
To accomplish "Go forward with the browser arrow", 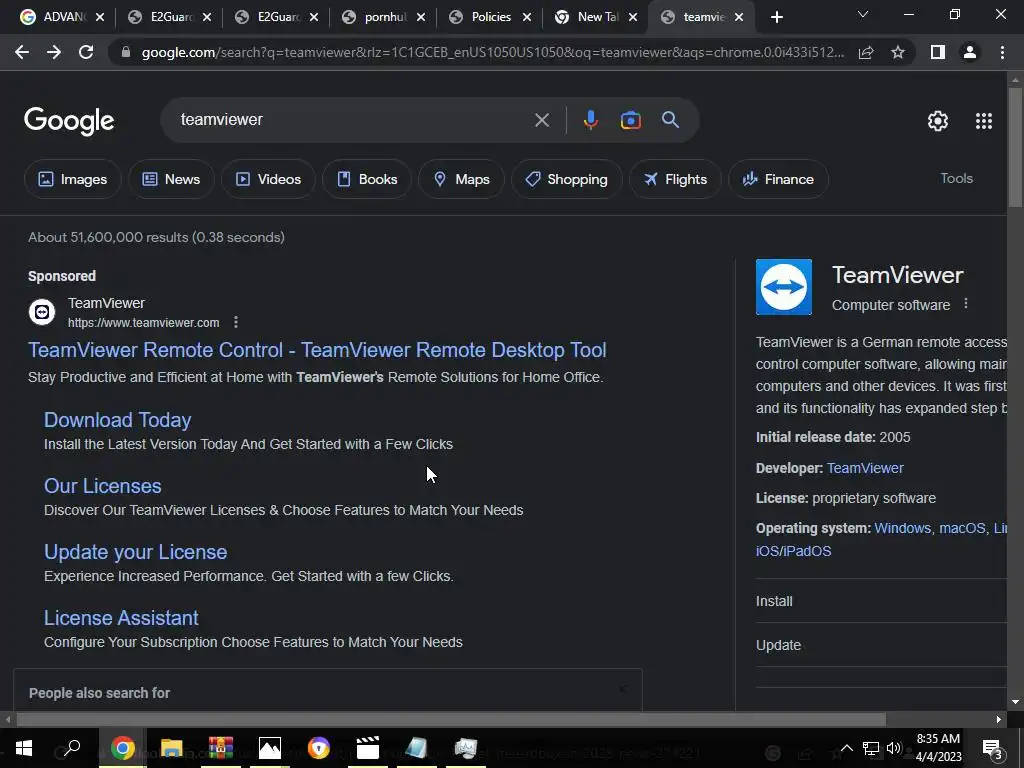I will pos(54,52).
